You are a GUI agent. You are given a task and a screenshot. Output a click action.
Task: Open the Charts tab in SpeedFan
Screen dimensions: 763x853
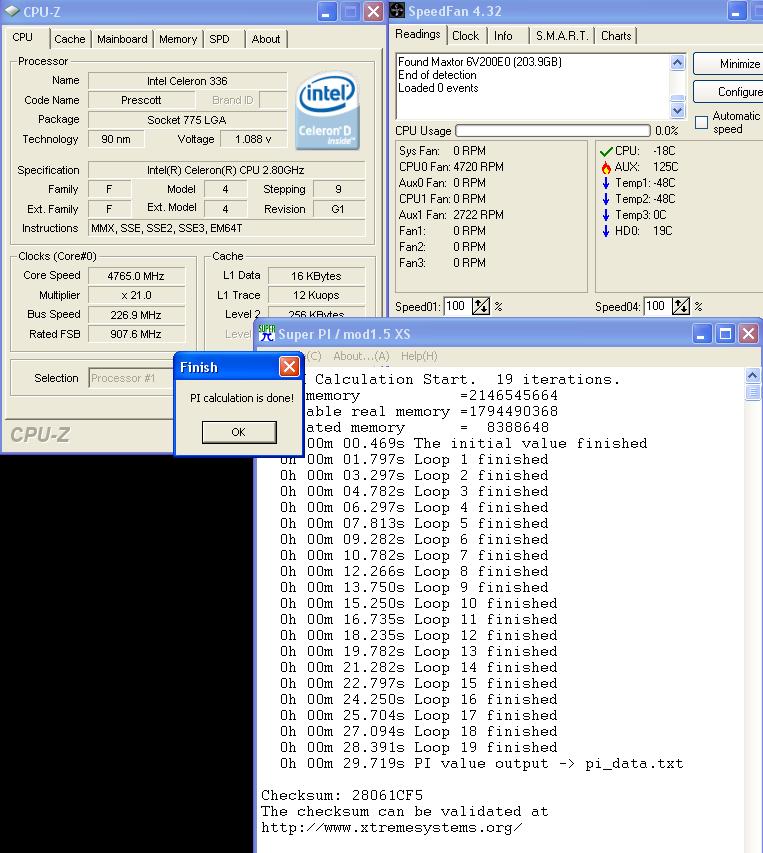point(616,36)
